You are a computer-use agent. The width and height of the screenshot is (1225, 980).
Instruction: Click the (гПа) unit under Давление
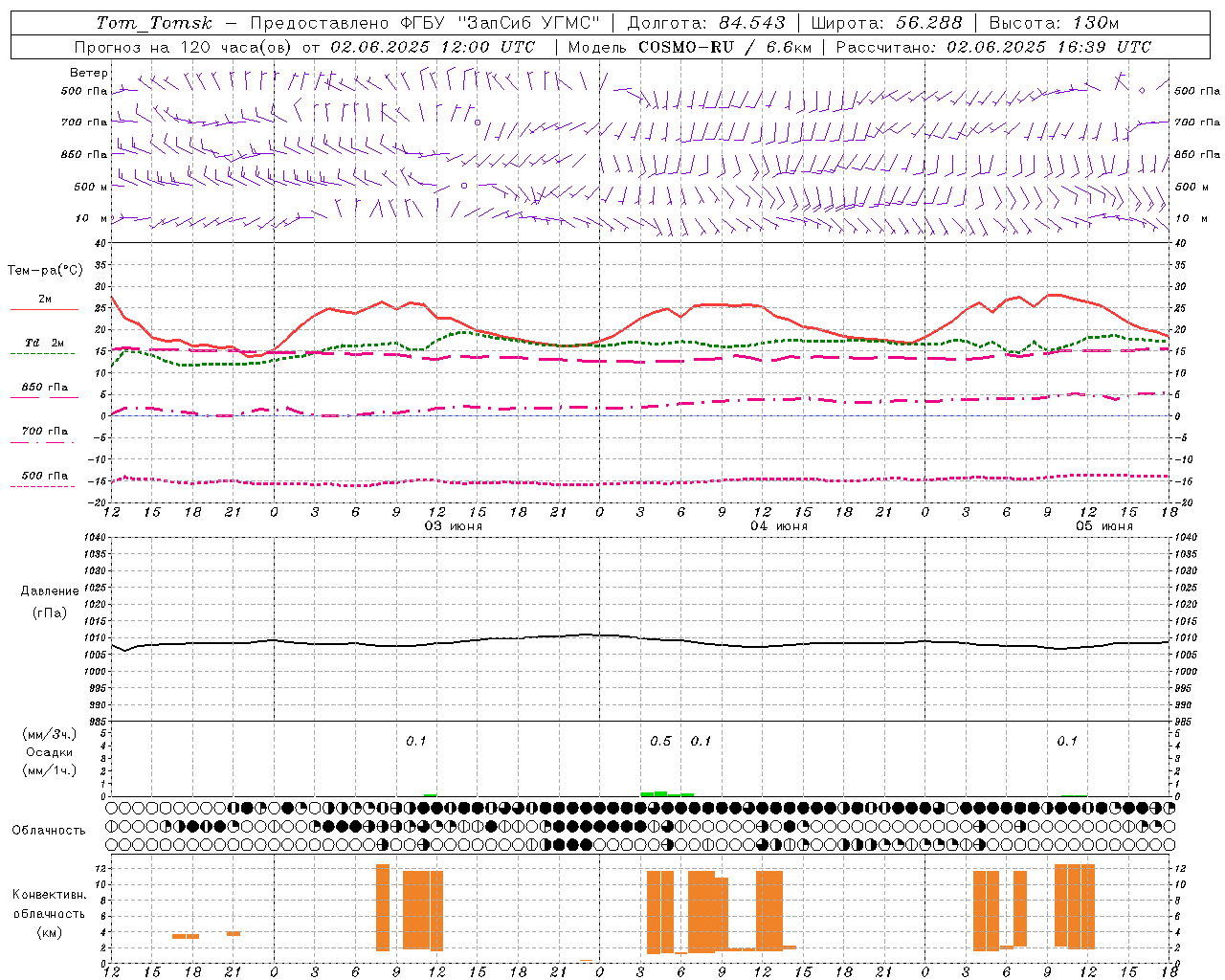pyautogui.click(x=50, y=613)
